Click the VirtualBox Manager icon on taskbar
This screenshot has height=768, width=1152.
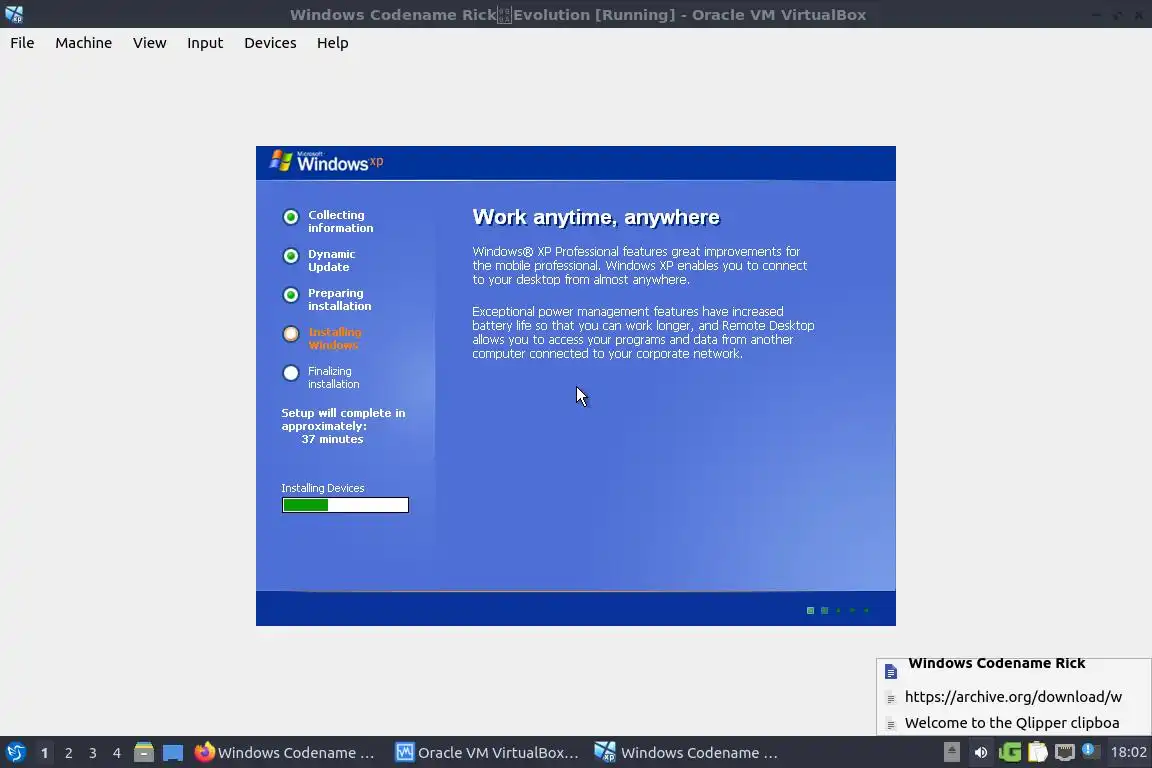404,752
